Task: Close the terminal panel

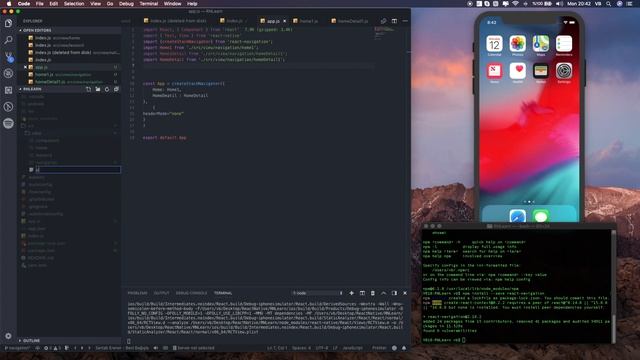Action: click(x=404, y=293)
